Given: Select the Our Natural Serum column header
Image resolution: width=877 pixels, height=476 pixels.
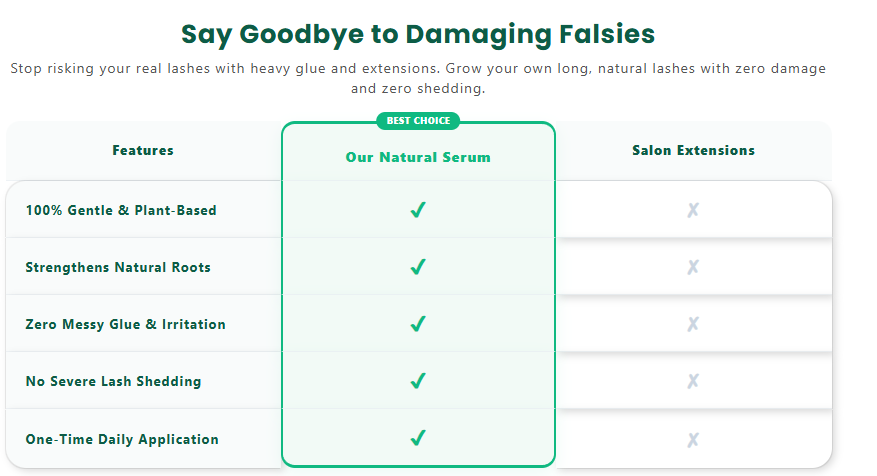Looking at the screenshot, I should click(x=418, y=157).
